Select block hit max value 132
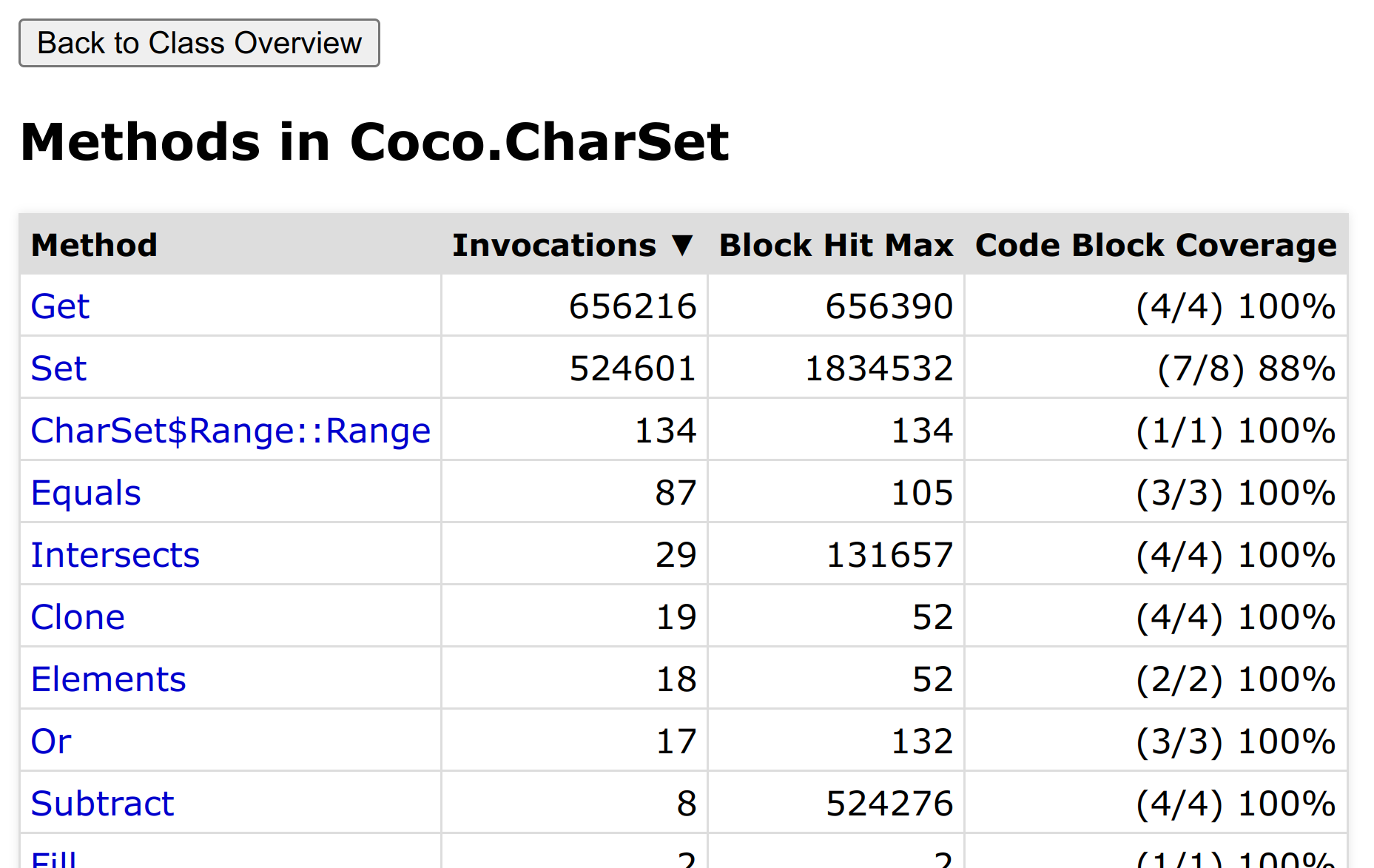Image resolution: width=1374 pixels, height=868 pixels. click(922, 741)
